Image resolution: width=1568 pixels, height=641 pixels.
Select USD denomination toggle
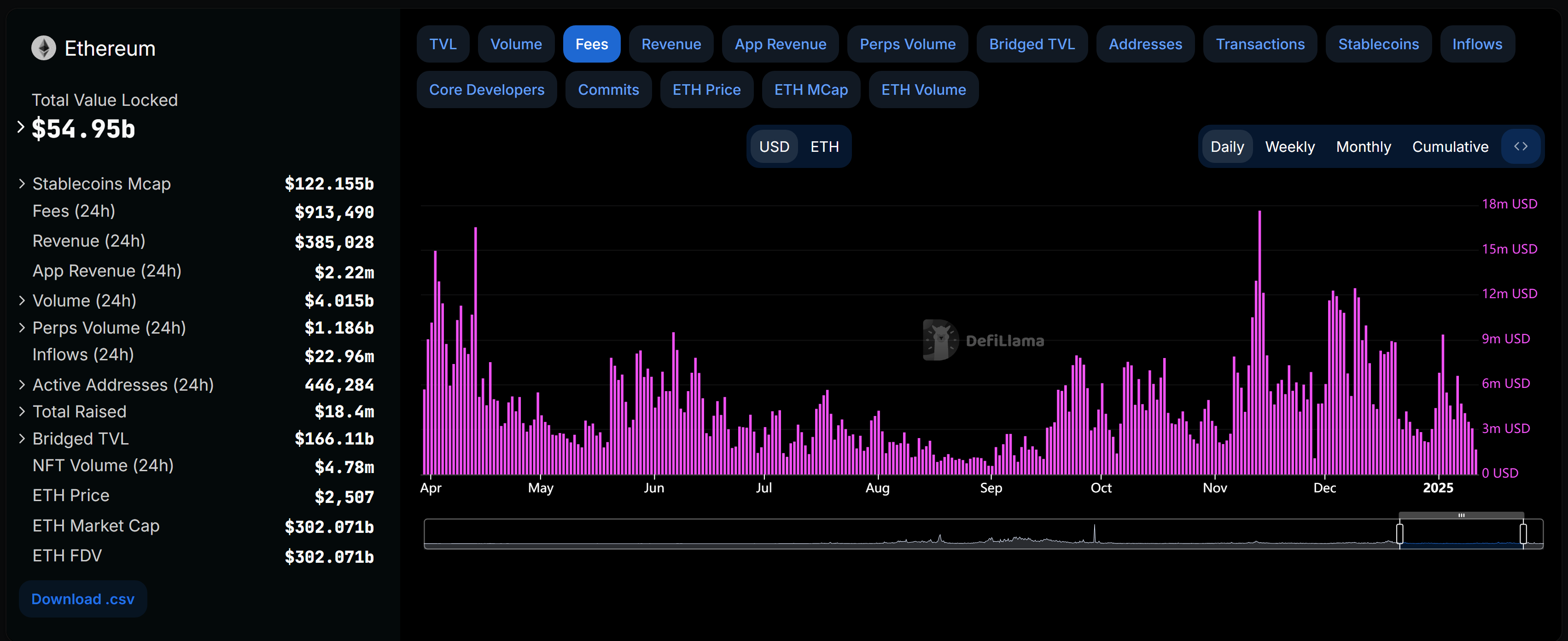tap(774, 147)
